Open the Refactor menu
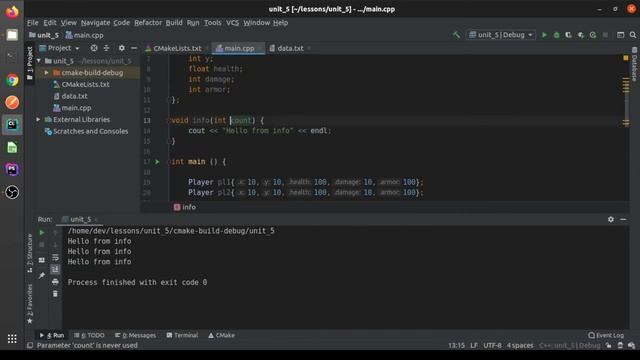640x360 pixels. (148, 23)
